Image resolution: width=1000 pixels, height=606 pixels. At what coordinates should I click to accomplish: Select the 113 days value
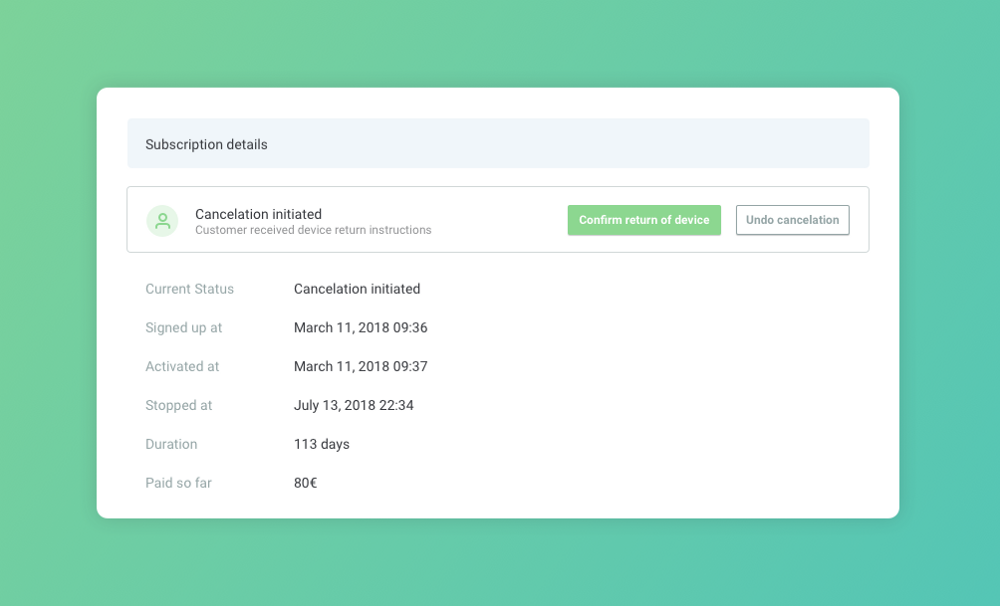(321, 445)
